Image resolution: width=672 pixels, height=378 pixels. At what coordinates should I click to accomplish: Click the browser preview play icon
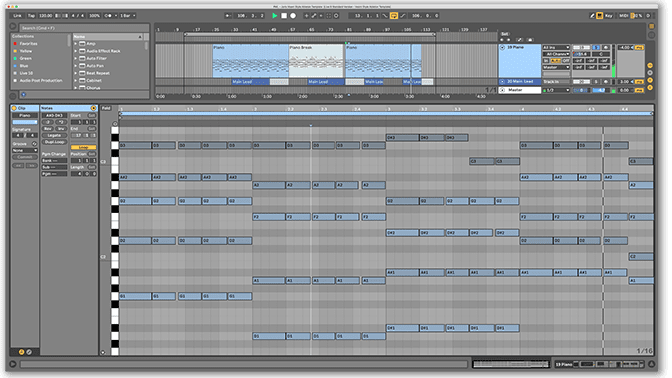pyautogui.click(x=23, y=94)
